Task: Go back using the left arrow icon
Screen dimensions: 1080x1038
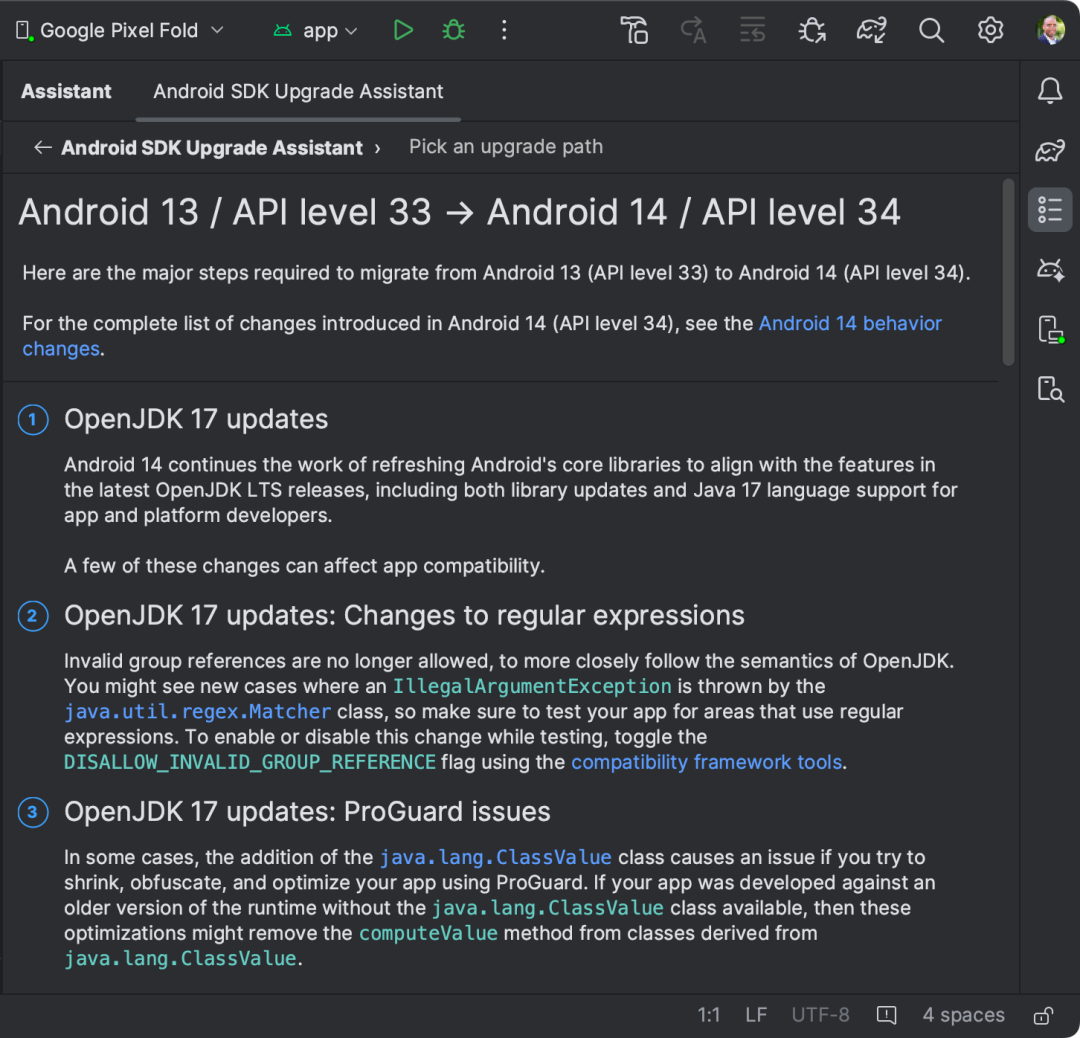Action: pyautogui.click(x=43, y=147)
